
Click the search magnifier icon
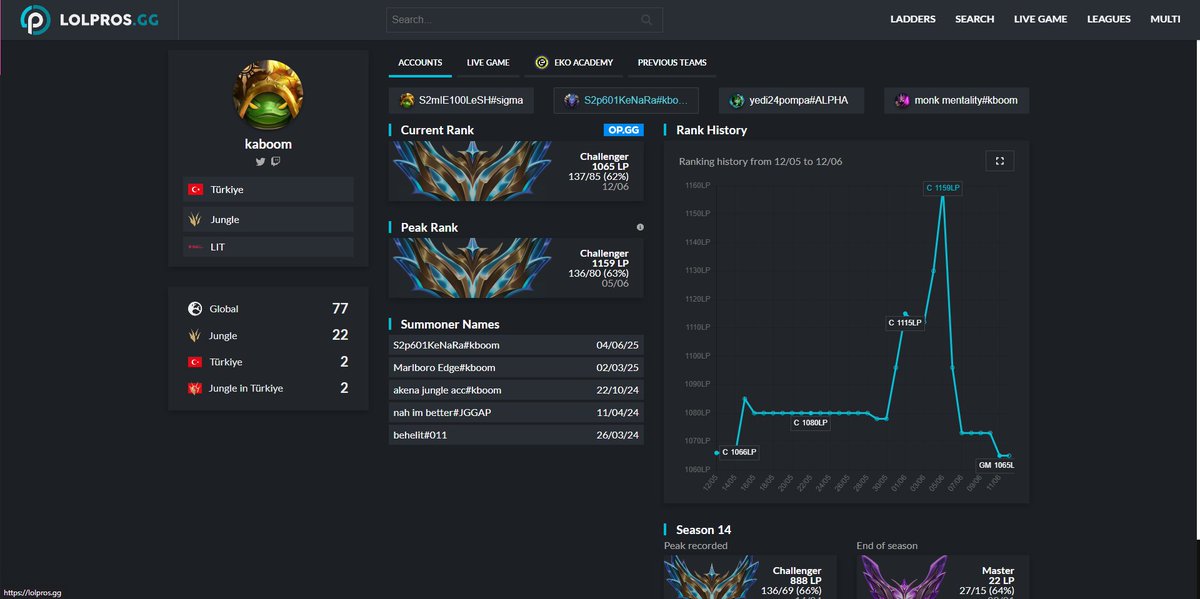pyautogui.click(x=647, y=19)
